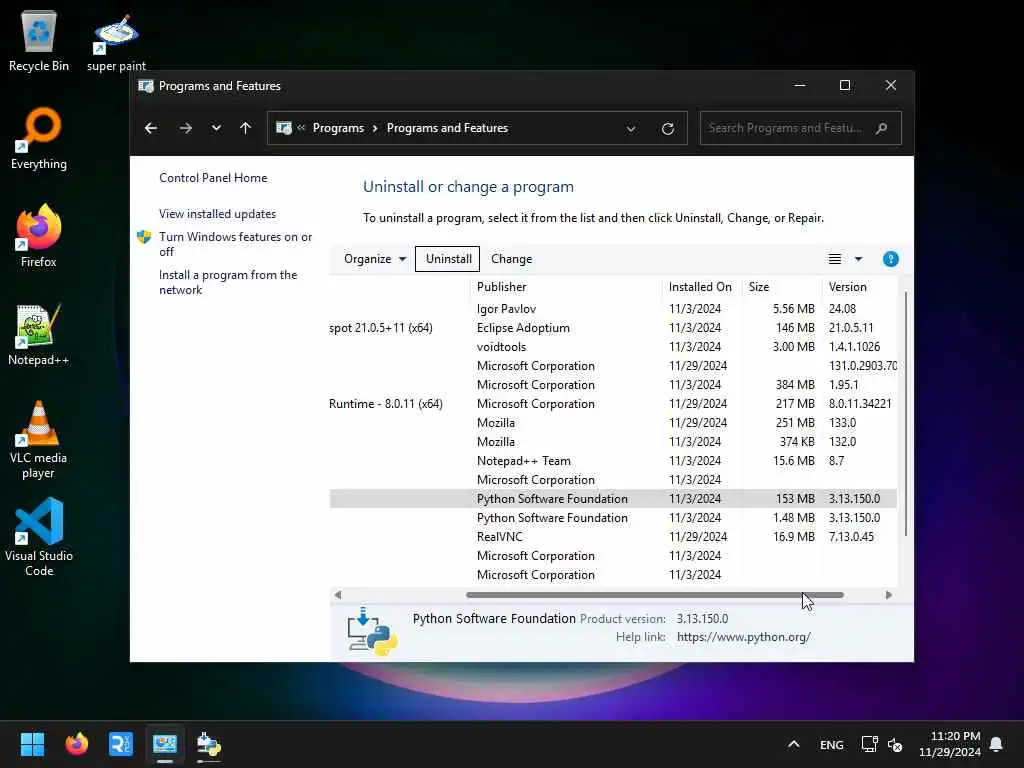Show hidden tray icons chevron
This screenshot has width=1024, height=768.
pos(793,744)
